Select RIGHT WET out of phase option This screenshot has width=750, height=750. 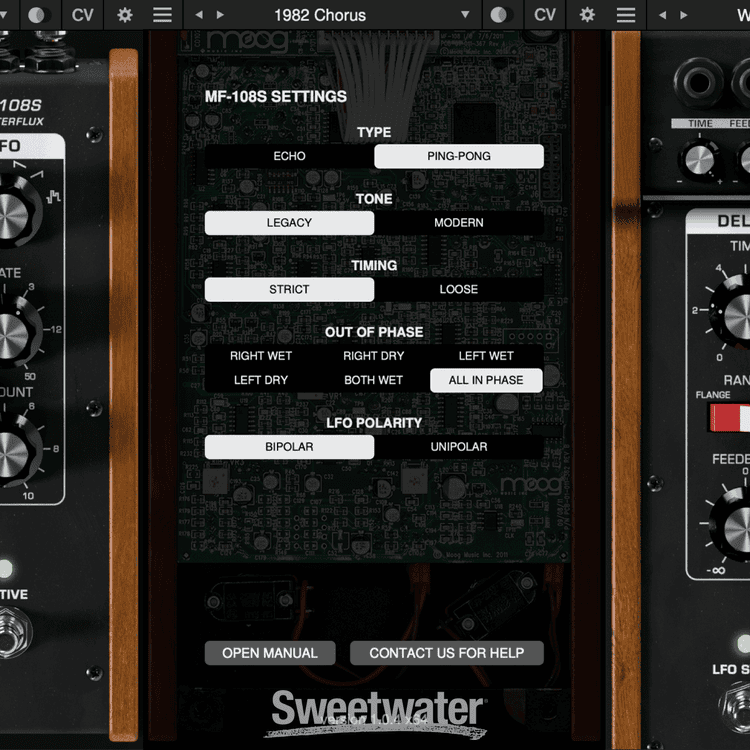pyautogui.click(x=261, y=356)
